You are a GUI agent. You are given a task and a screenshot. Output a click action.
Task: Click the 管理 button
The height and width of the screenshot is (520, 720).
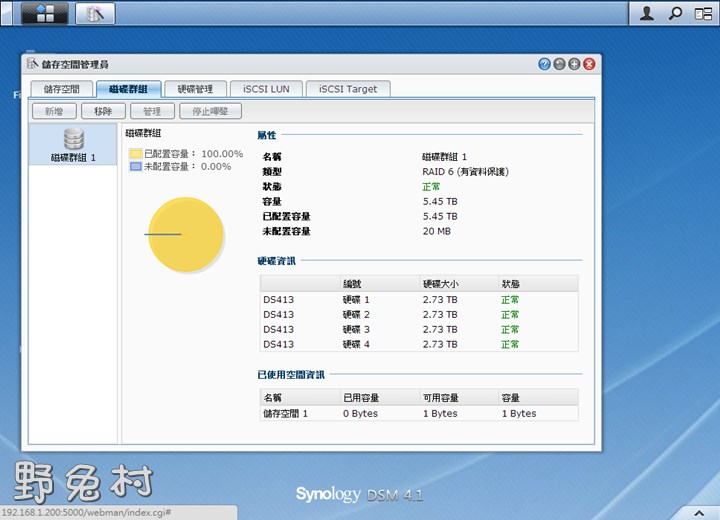tap(152, 111)
